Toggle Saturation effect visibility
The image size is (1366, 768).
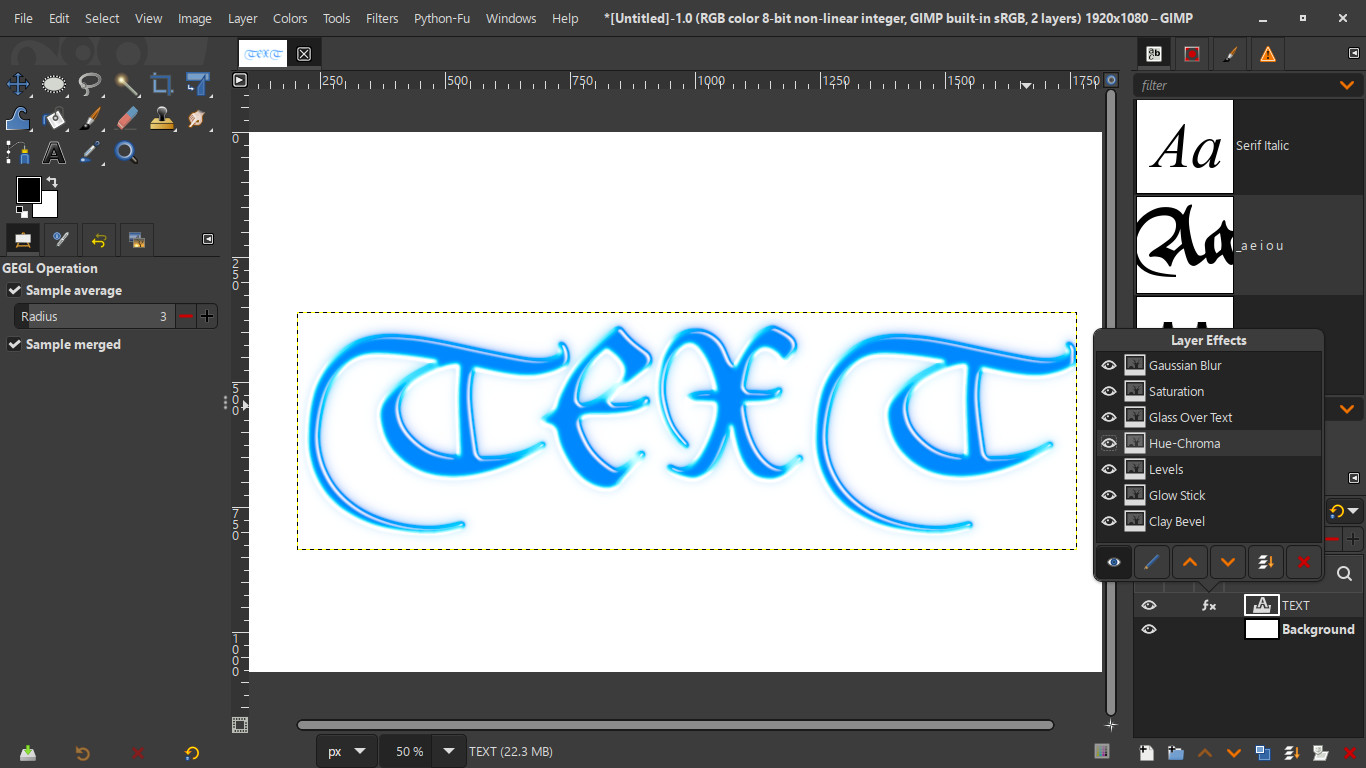[x=1109, y=391]
